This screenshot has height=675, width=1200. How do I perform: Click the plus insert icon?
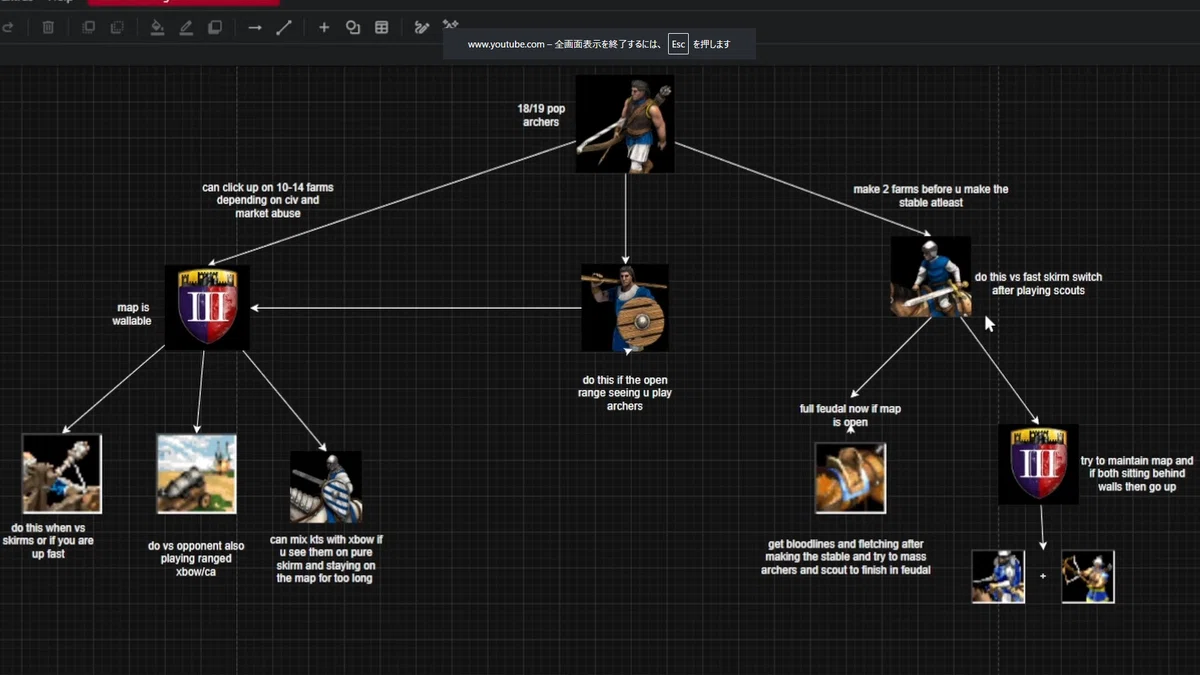coord(324,28)
